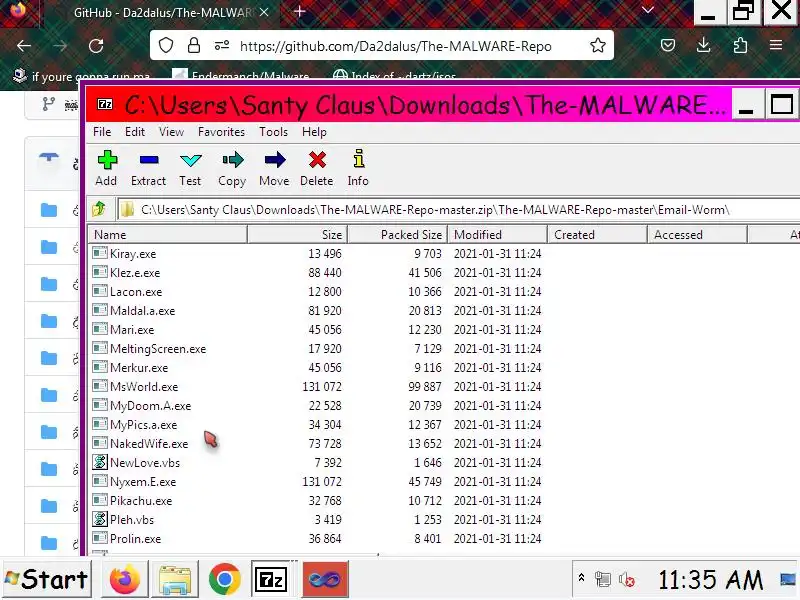800x600 pixels.
Task: Show hidden tray icons arrow
Action: (581, 578)
